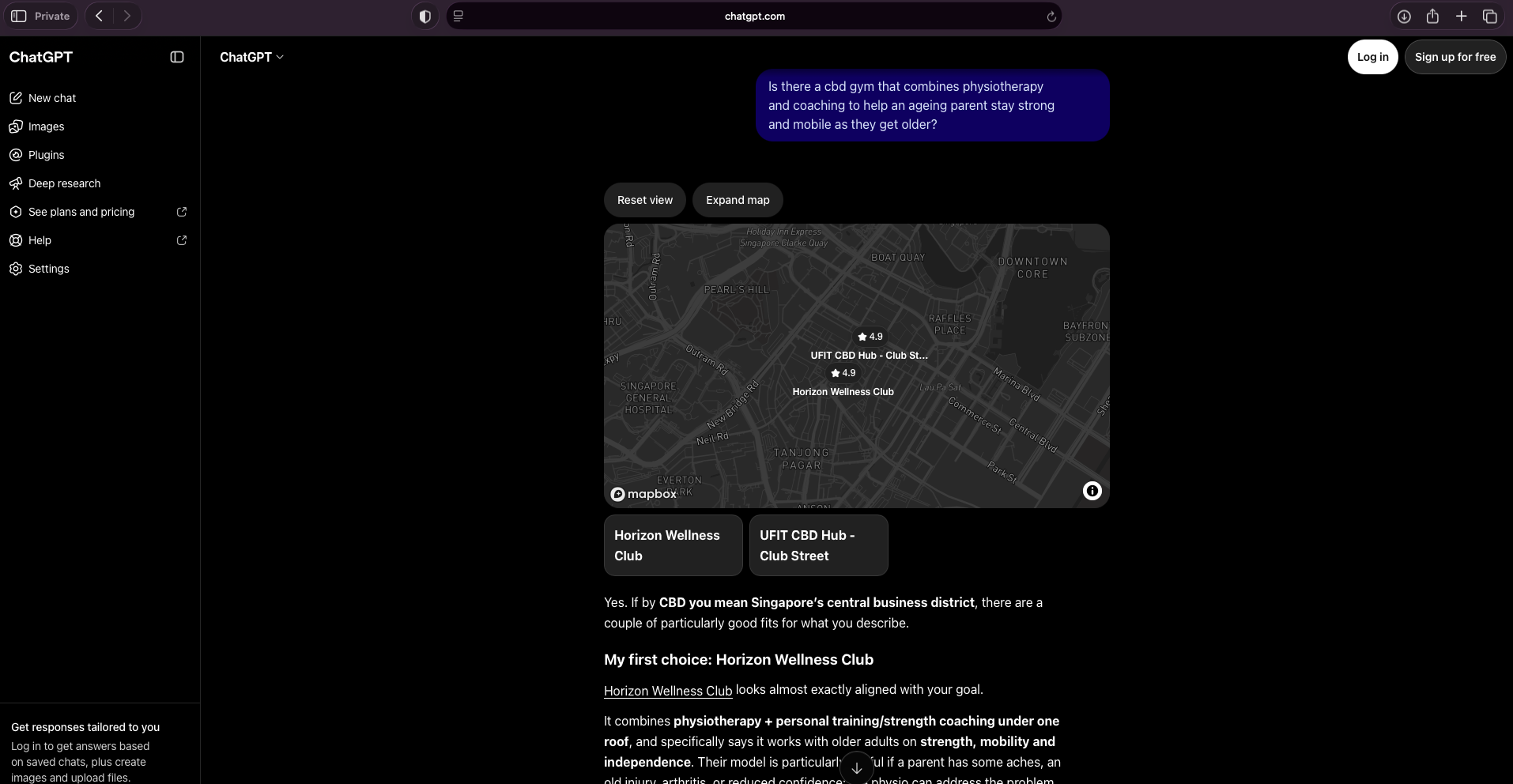Open the Safari downloads icon
Viewport: 1513px width, 784px height.
(x=1404, y=16)
